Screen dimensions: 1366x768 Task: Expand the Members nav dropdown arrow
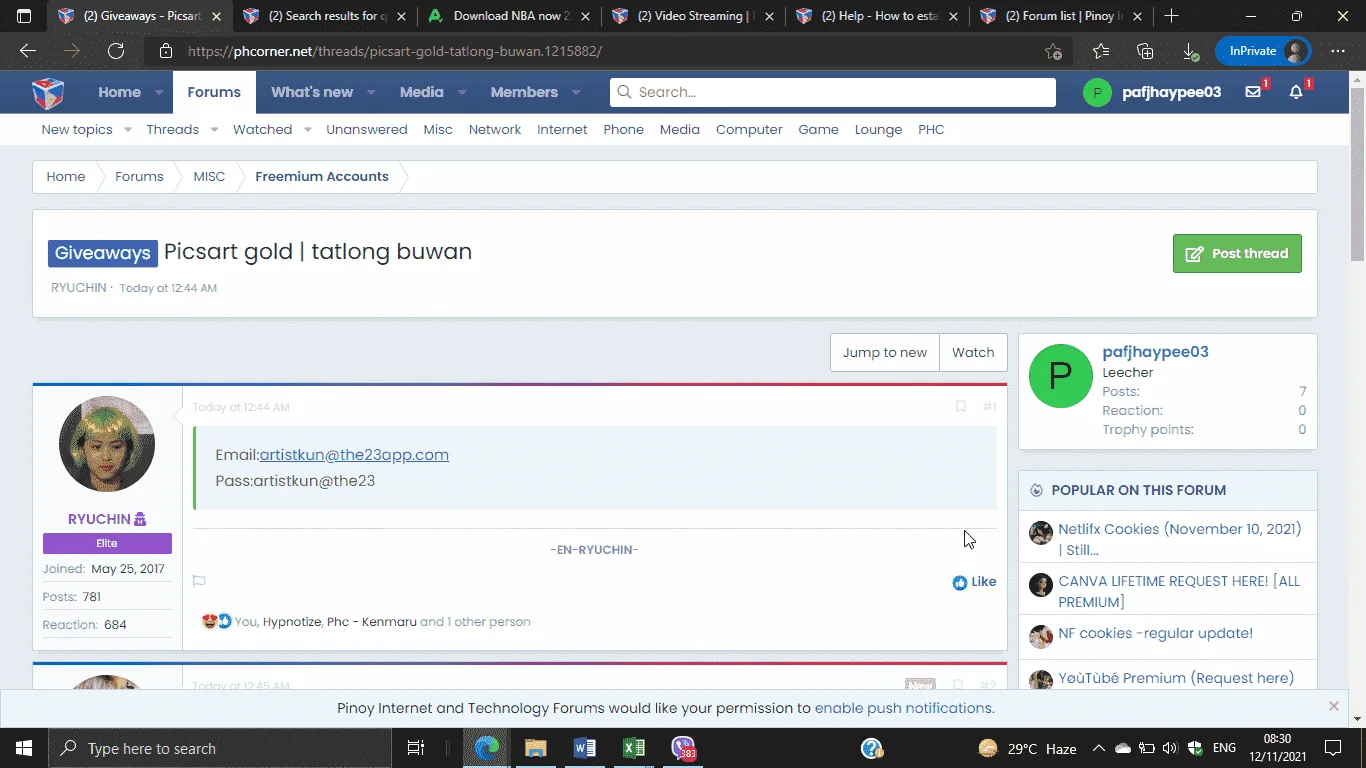click(576, 92)
